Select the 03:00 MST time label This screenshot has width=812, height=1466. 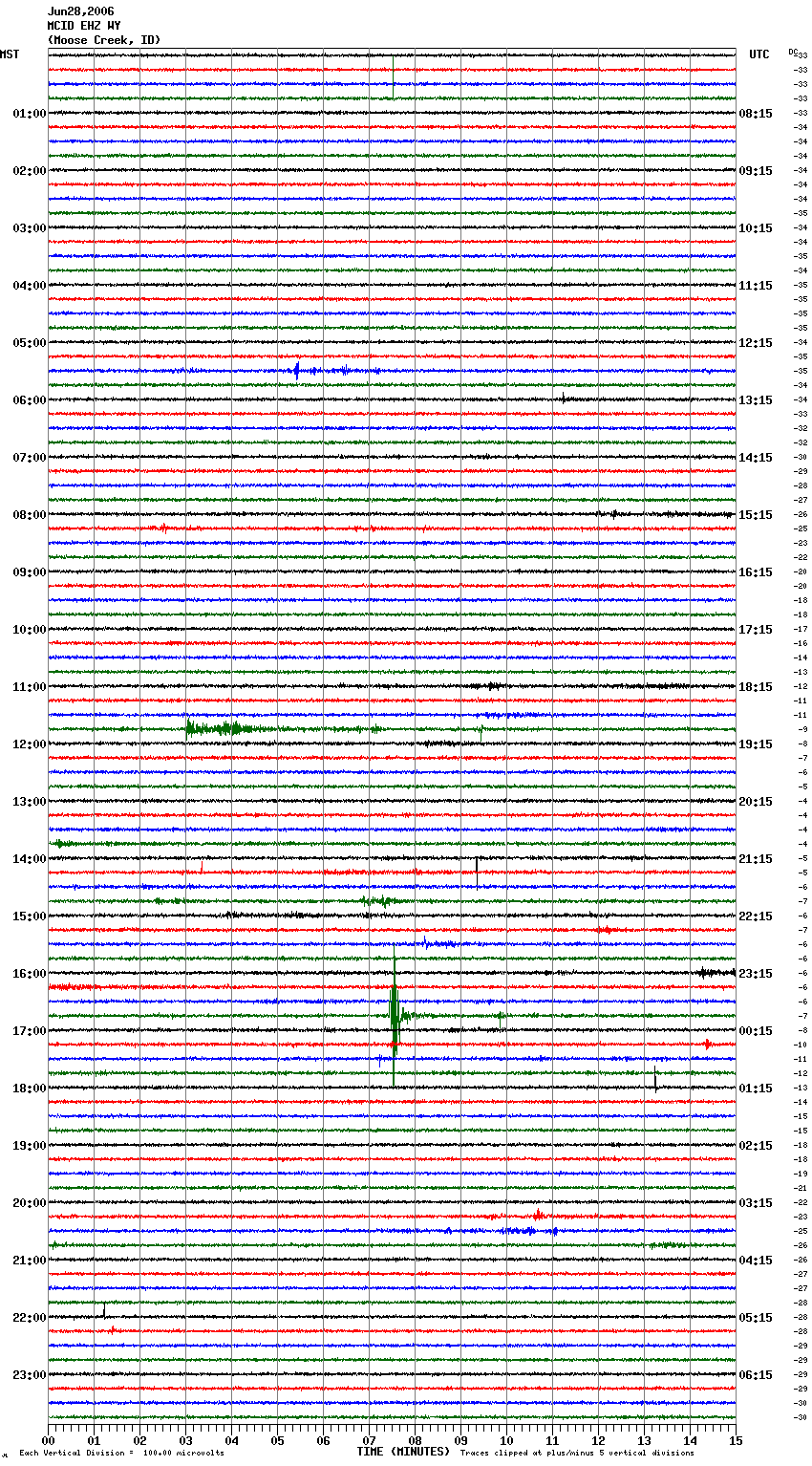pyautogui.click(x=30, y=228)
